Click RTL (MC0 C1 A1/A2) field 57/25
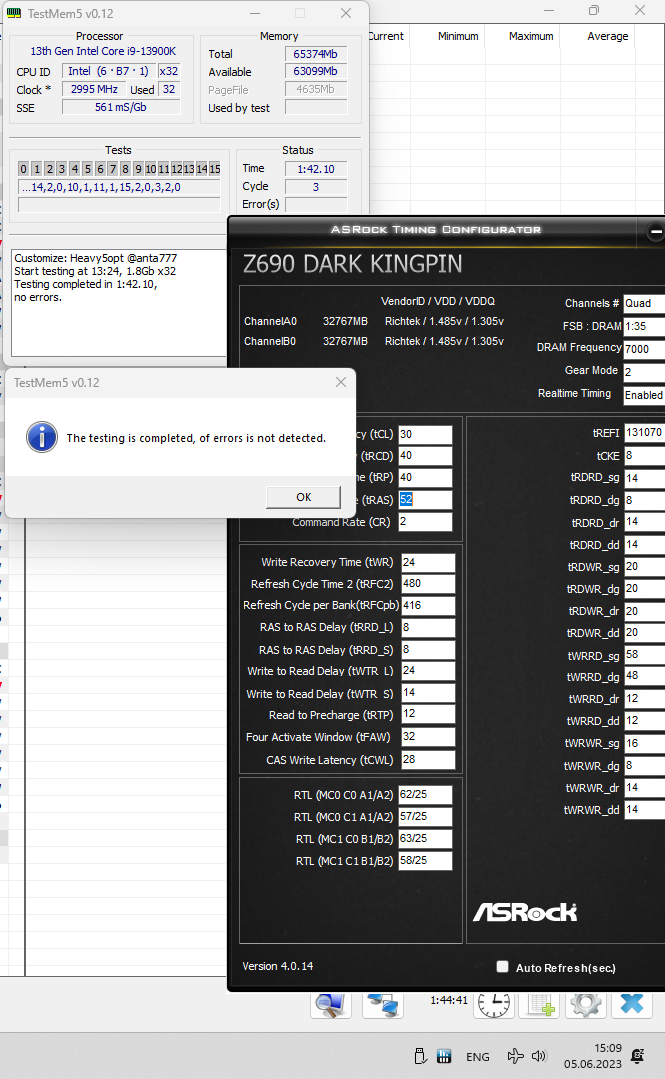This screenshot has height=1079, width=665. 425,817
